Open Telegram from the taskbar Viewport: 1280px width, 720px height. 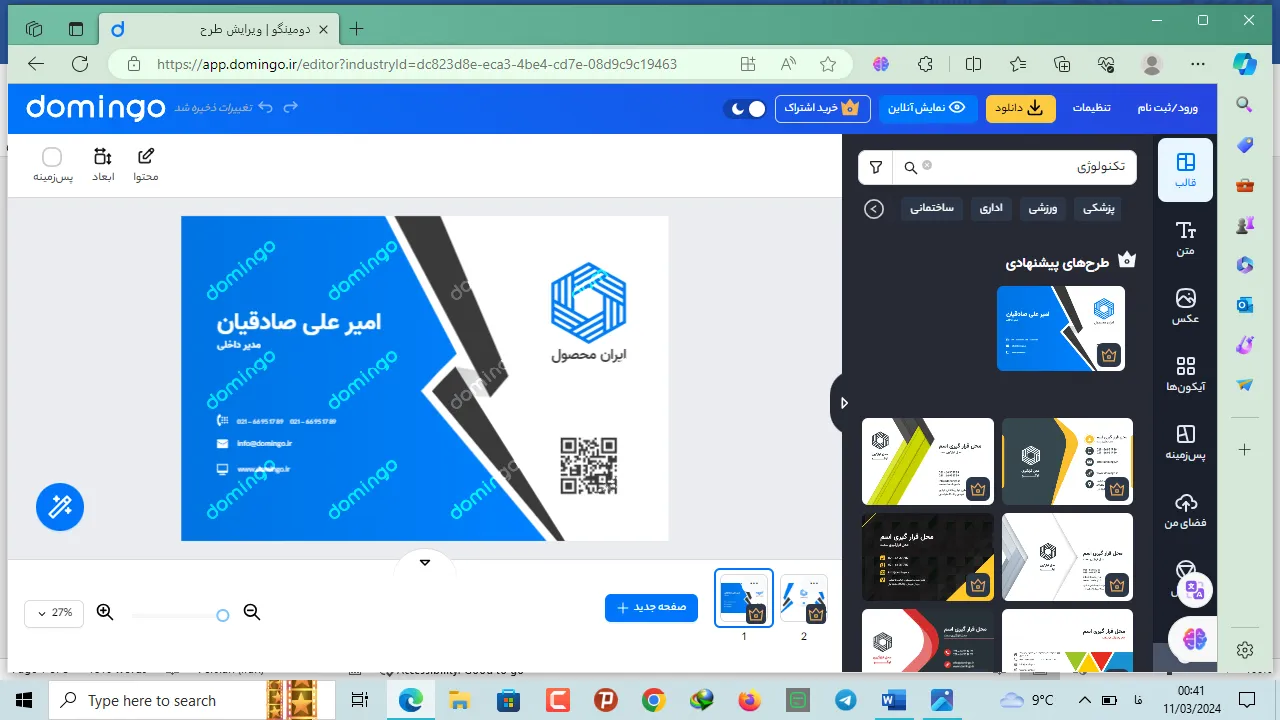[x=845, y=700]
